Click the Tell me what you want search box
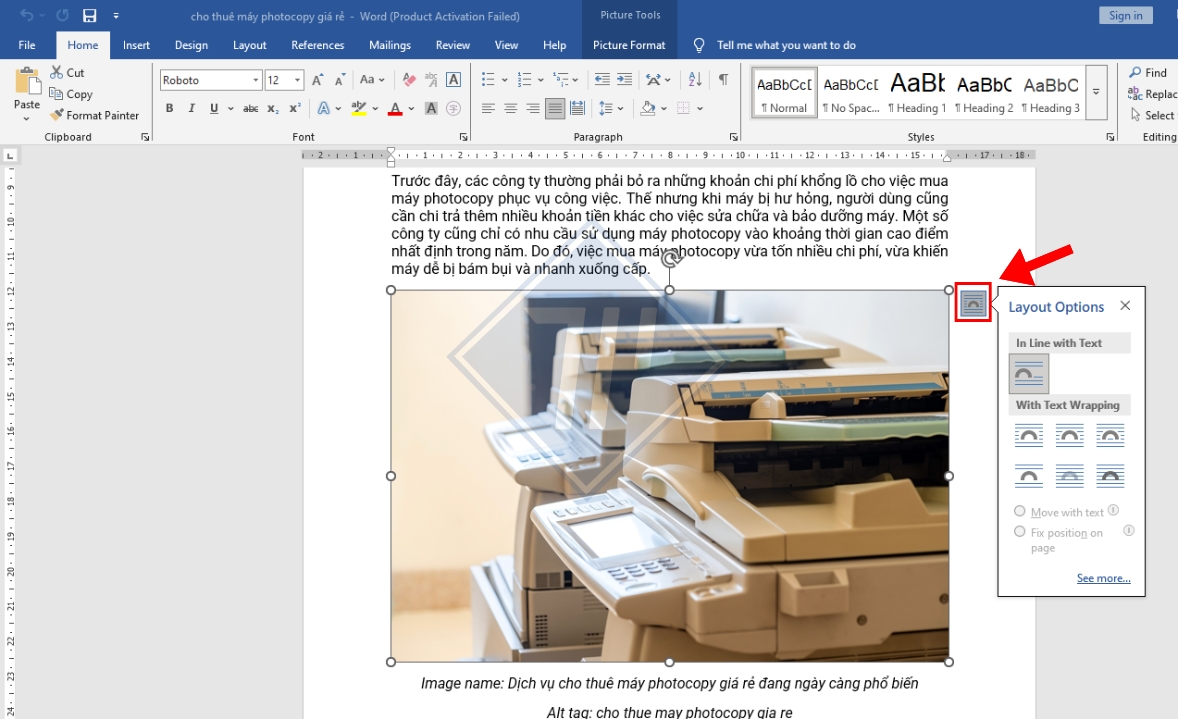Image resolution: width=1178 pixels, height=719 pixels. [785, 45]
